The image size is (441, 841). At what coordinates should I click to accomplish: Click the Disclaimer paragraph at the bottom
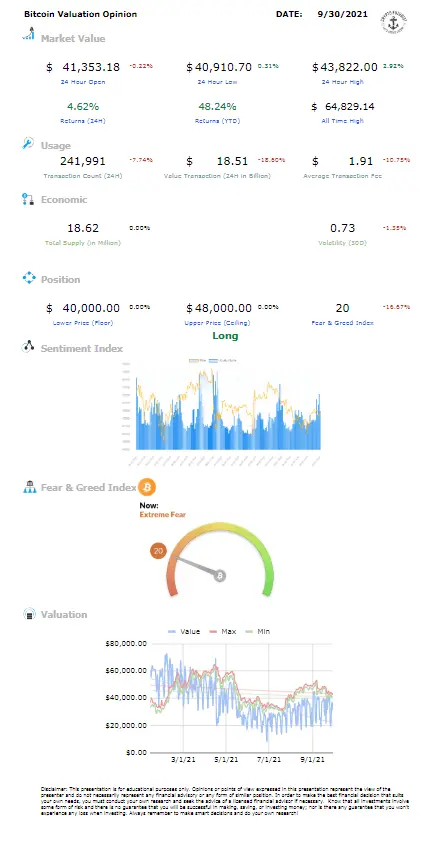coord(225,801)
